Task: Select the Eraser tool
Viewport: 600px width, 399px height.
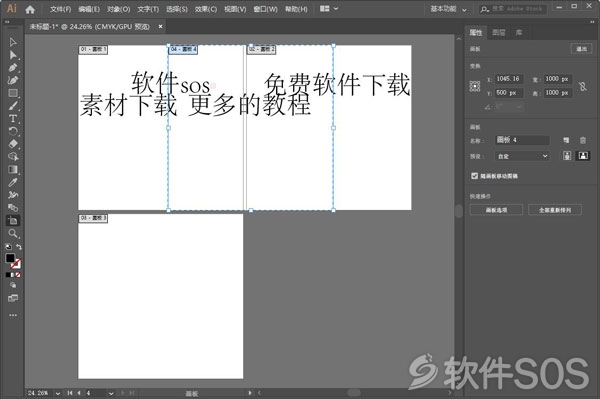Action: [13, 144]
